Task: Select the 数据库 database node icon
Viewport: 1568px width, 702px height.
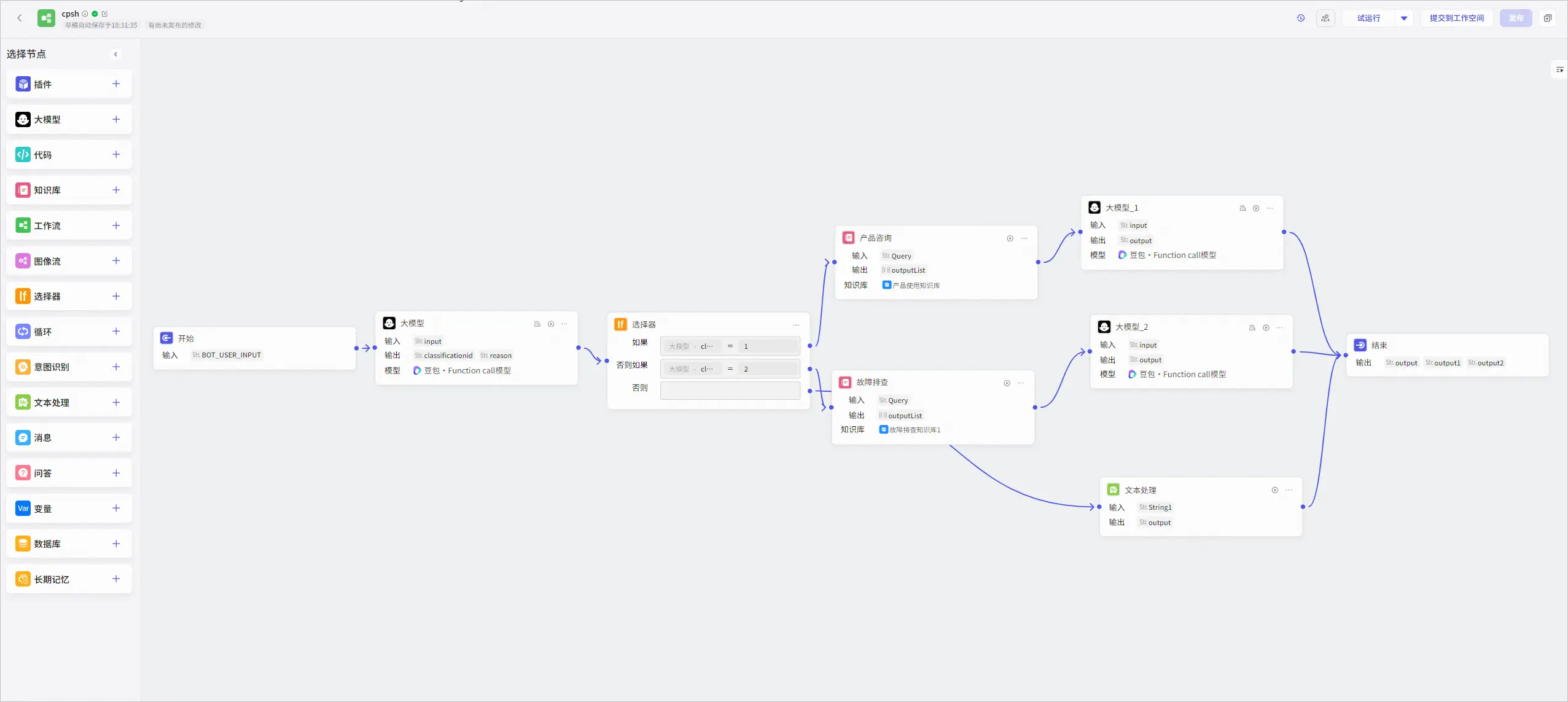Action: click(x=23, y=544)
